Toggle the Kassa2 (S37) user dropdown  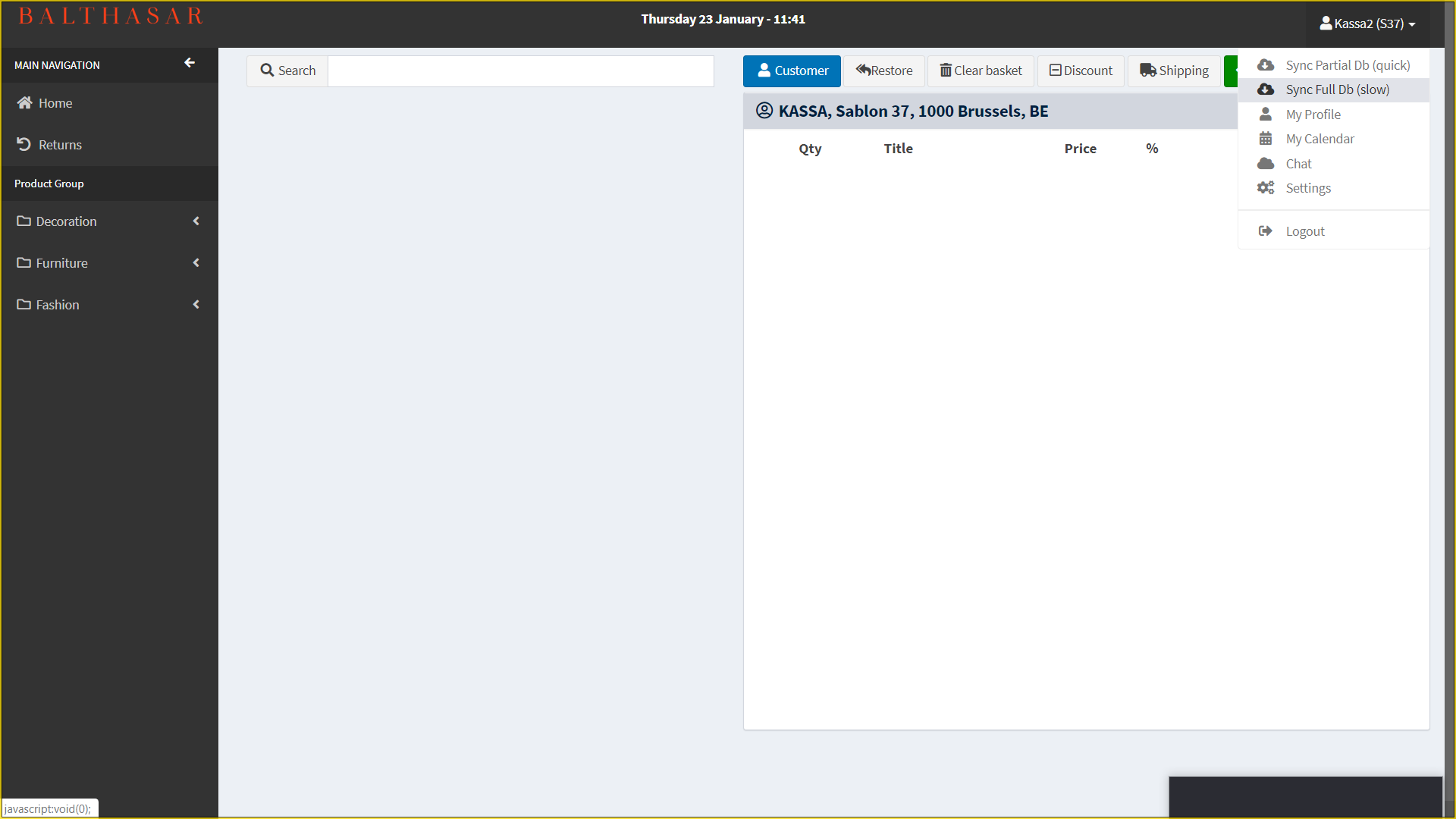1367,24
